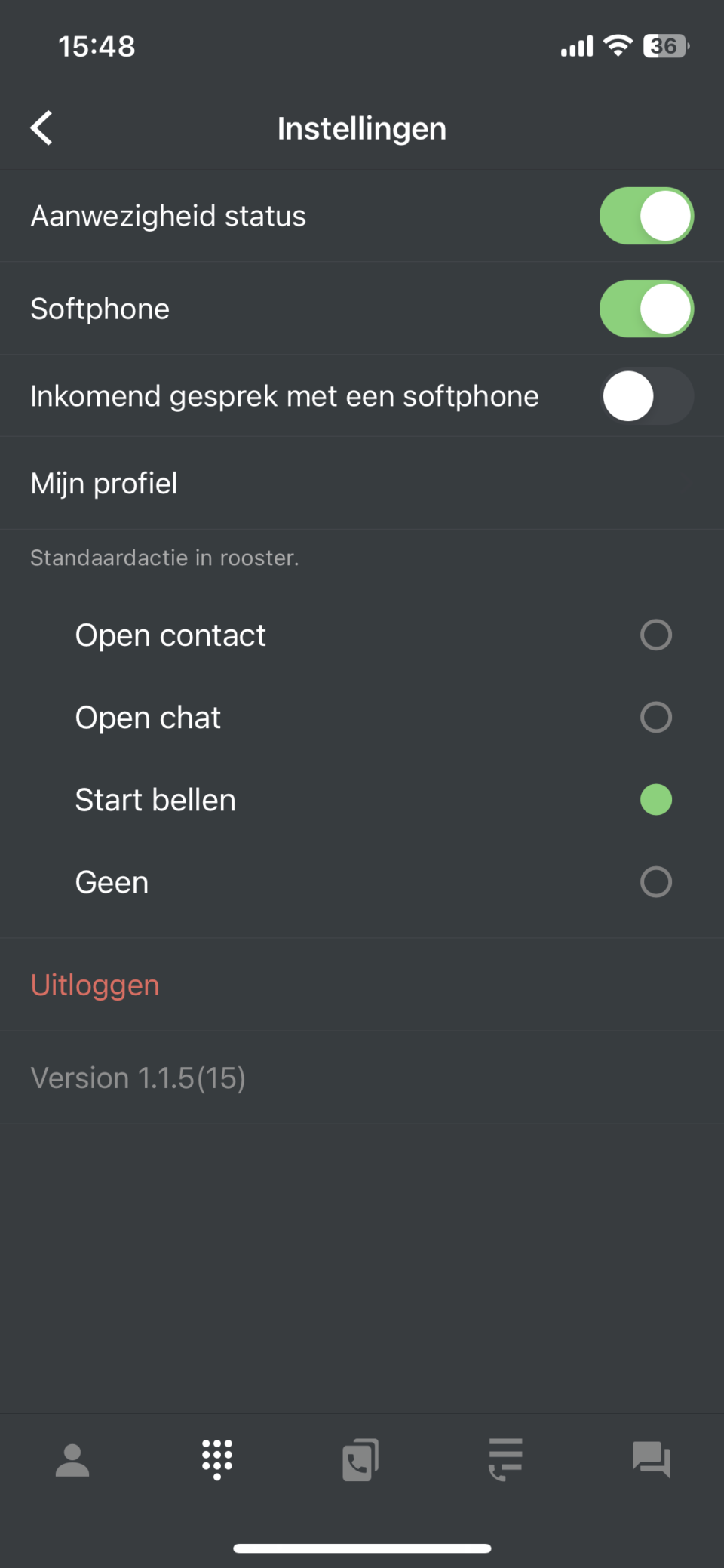Screen dimensions: 724x1568
Task: Open the dialpad icon in the bottom bar
Action: click(216, 1459)
